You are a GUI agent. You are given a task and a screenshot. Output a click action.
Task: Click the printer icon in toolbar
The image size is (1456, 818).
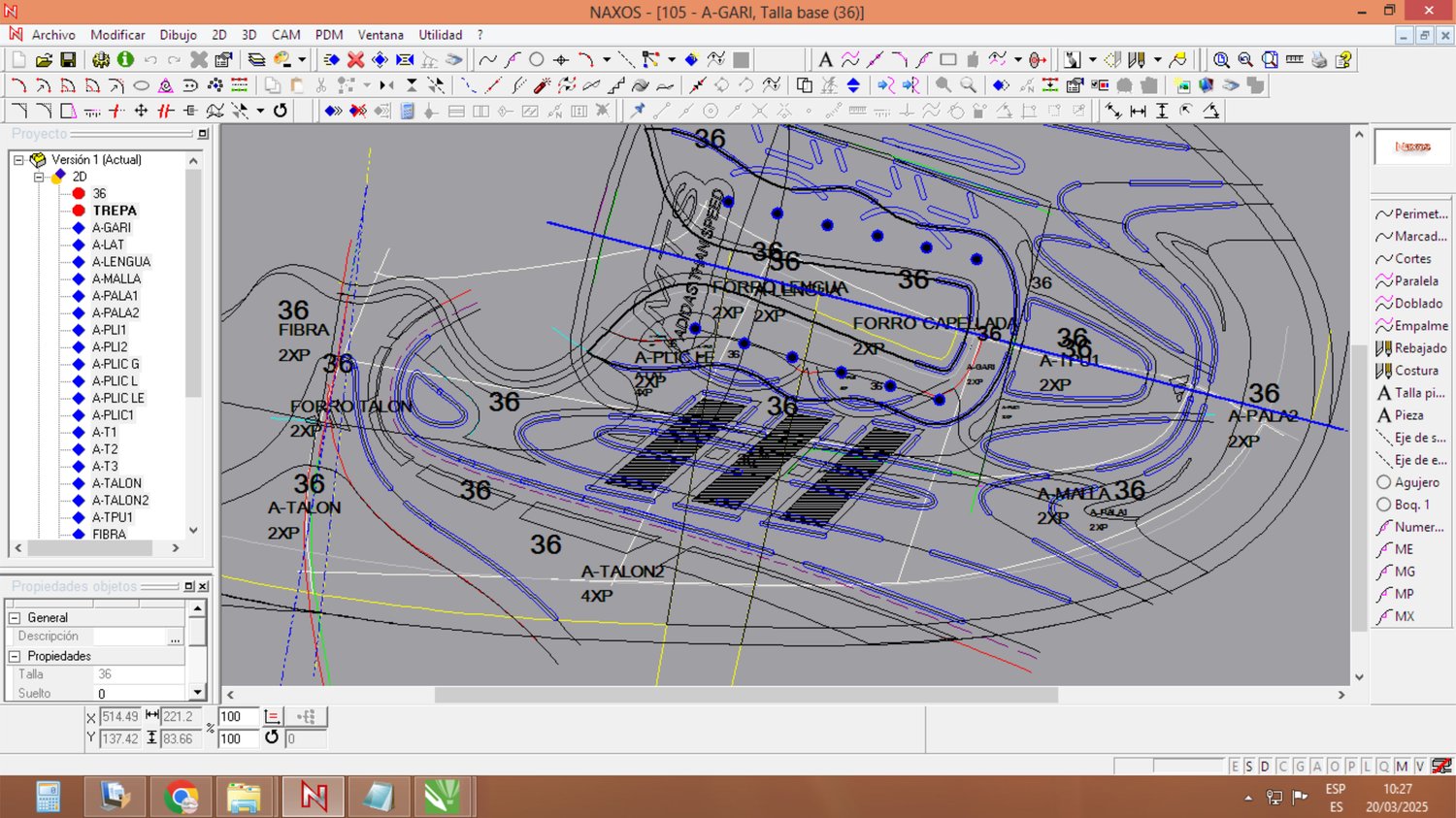pyautogui.click(x=1319, y=60)
